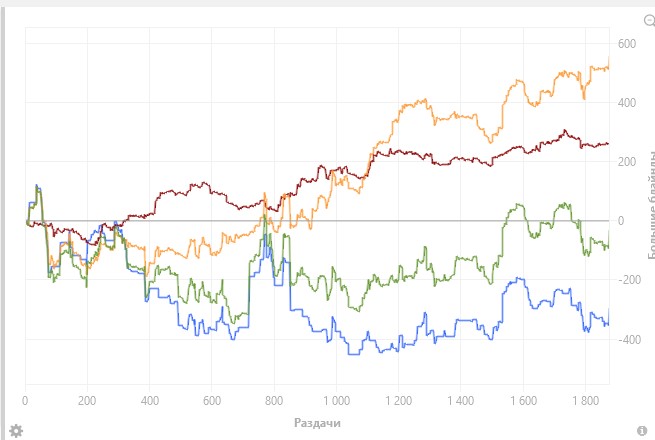Click the 1 400 label on x-axis
Screen dimensions: 655x440
click(x=461, y=401)
